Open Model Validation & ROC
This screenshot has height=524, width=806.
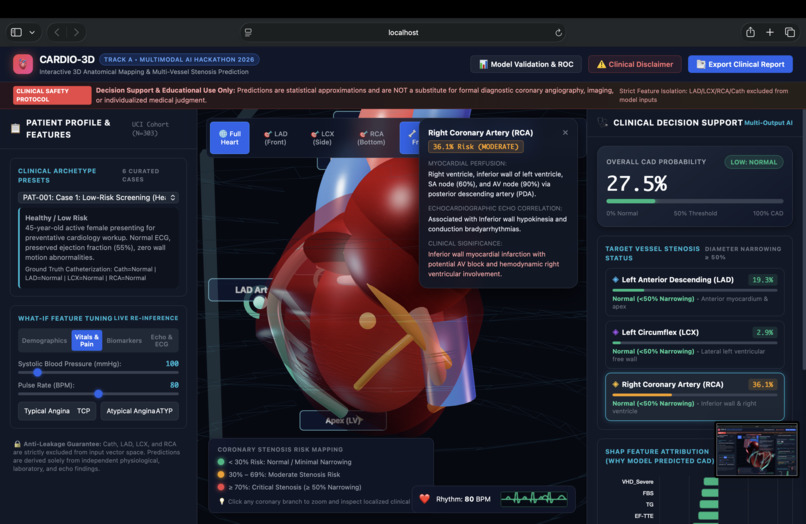pos(526,64)
